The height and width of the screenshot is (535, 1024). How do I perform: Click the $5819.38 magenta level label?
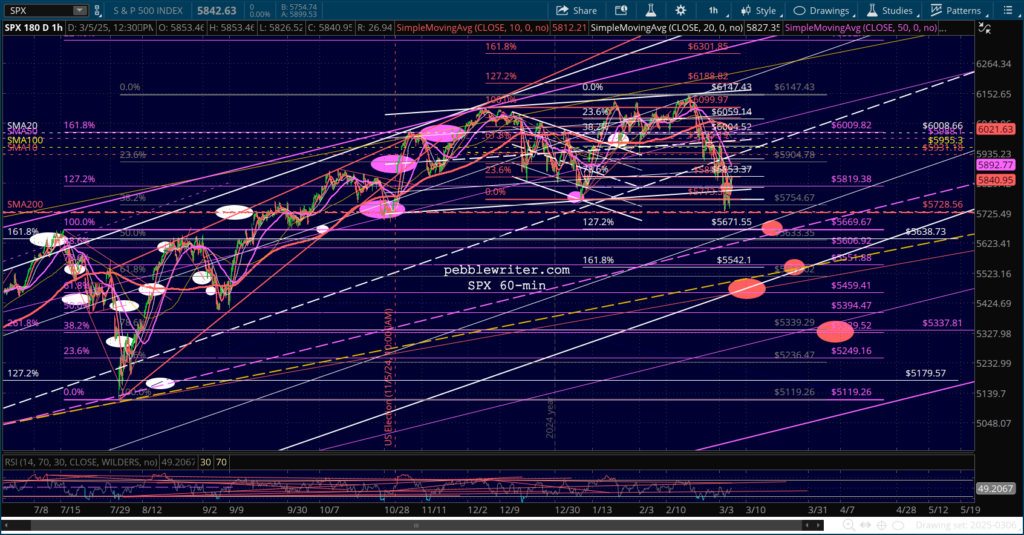pyautogui.click(x=851, y=178)
